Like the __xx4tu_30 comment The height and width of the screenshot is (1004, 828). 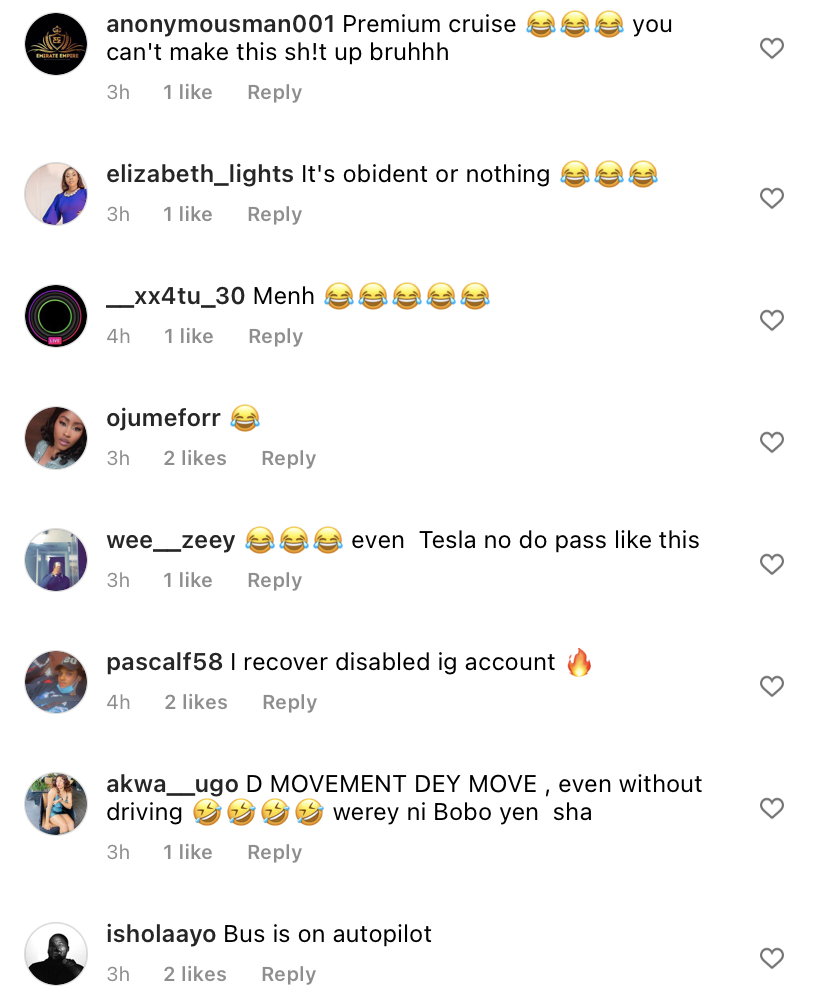772,320
